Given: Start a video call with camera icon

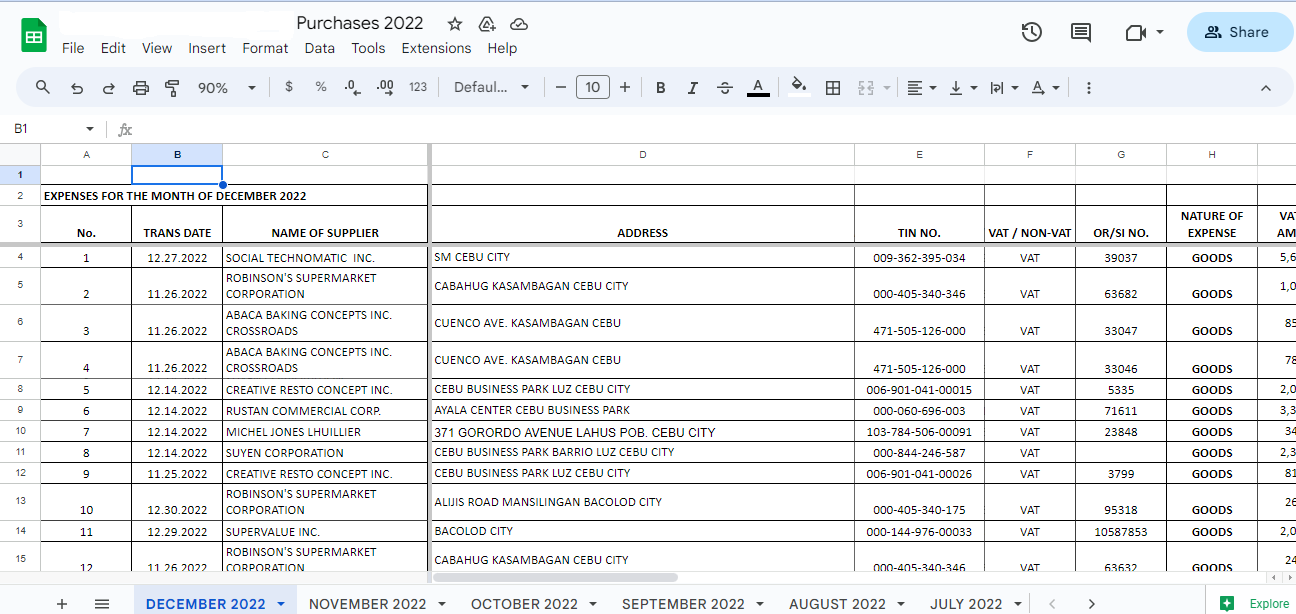Looking at the screenshot, I should 1135,32.
